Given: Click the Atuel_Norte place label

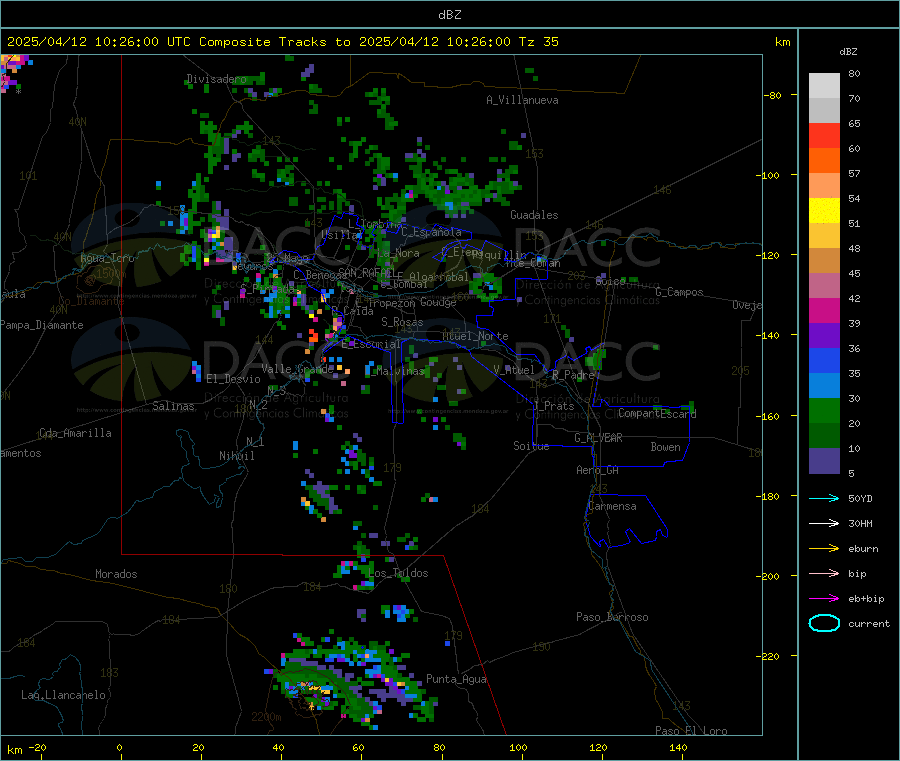Looking at the screenshot, I should pos(475,336).
